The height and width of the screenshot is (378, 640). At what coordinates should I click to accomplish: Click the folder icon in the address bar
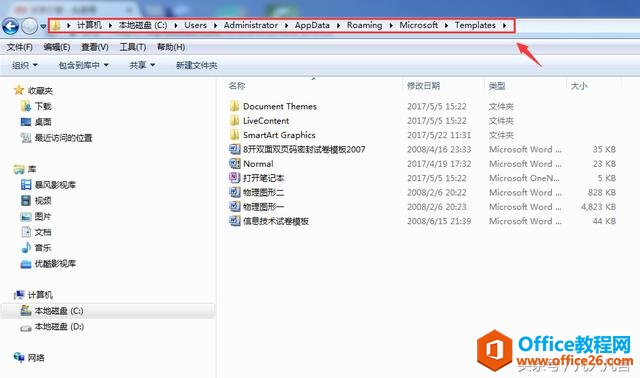coord(56,26)
